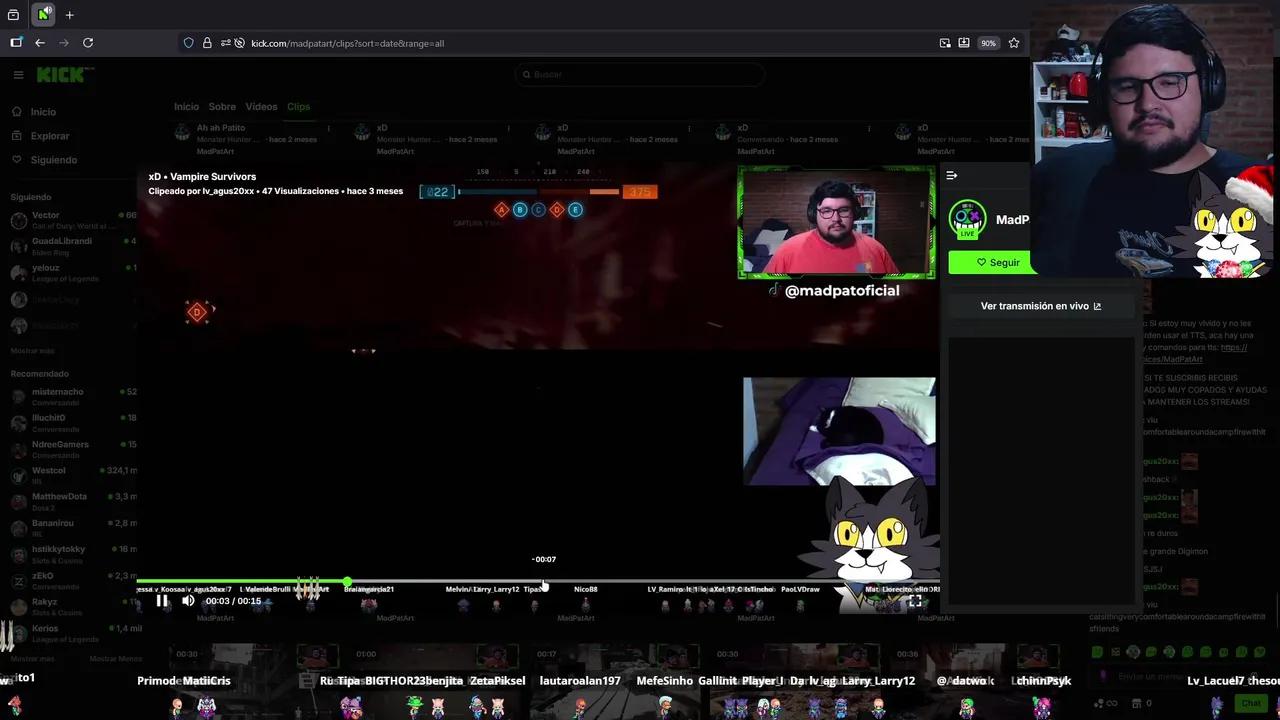Pause the clip playback
The height and width of the screenshot is (720, 1280).
pyautogui.click(x=162, y=601)
